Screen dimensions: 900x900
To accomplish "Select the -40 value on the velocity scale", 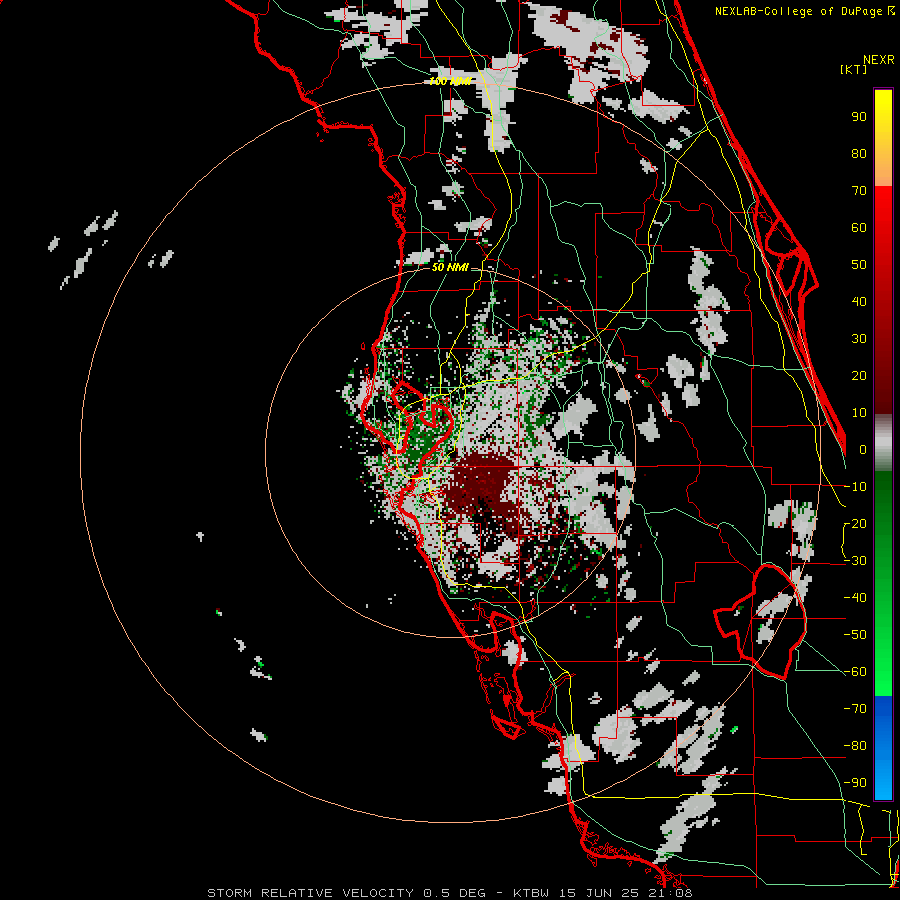I will (855, 598).
